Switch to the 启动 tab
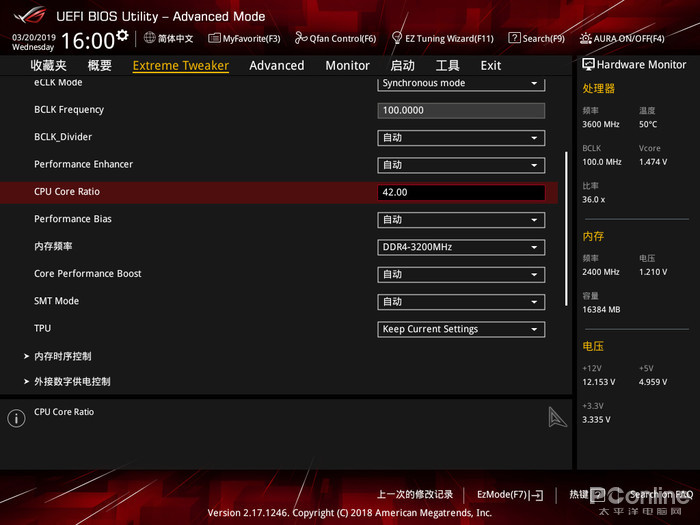 pos(403,66)
